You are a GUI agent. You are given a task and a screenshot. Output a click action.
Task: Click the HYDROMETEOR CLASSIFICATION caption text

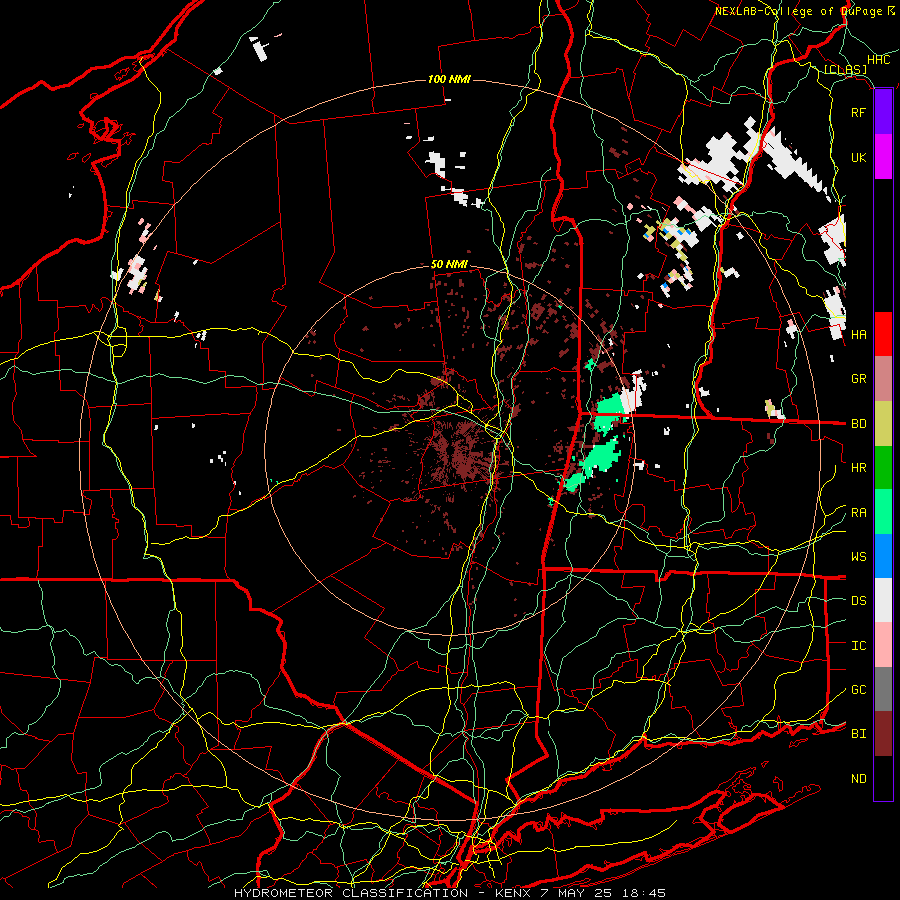point(351,893)
